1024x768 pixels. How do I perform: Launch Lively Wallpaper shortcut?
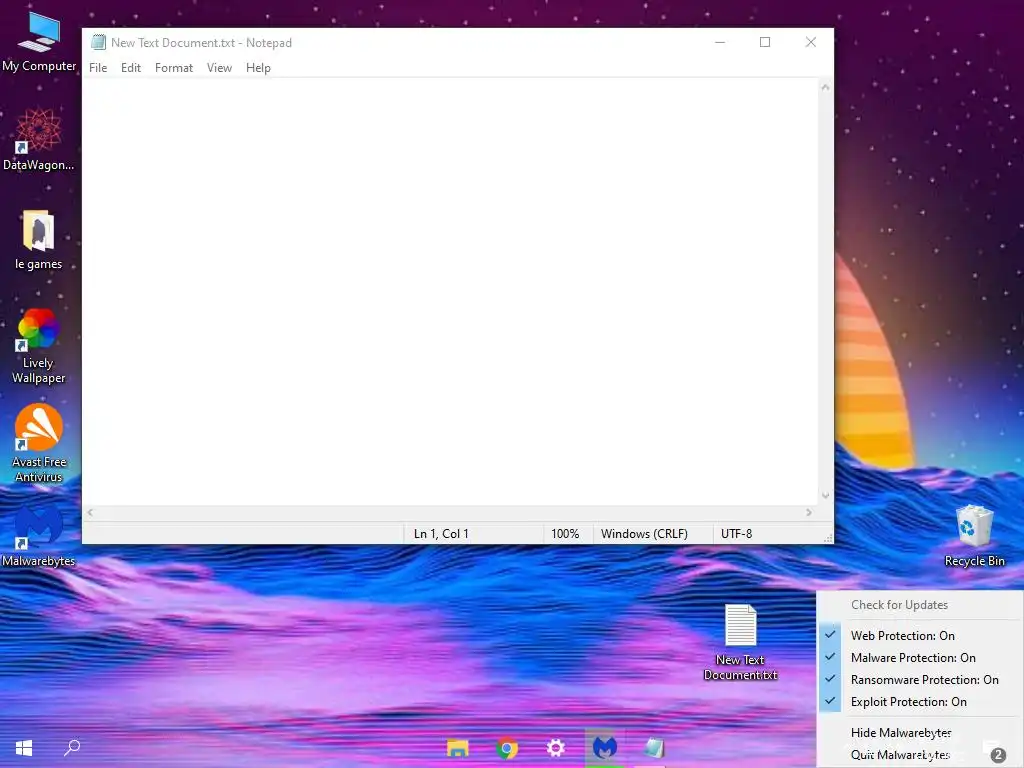[39, 346]
